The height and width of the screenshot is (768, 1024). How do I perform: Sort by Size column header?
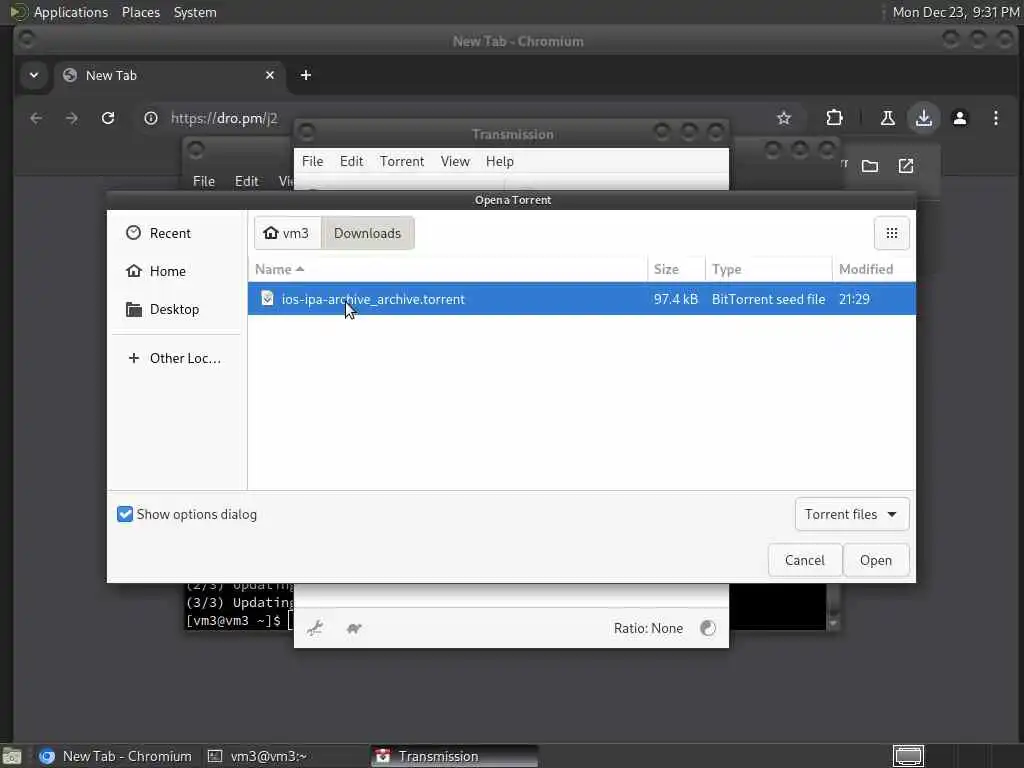point(677,269)
